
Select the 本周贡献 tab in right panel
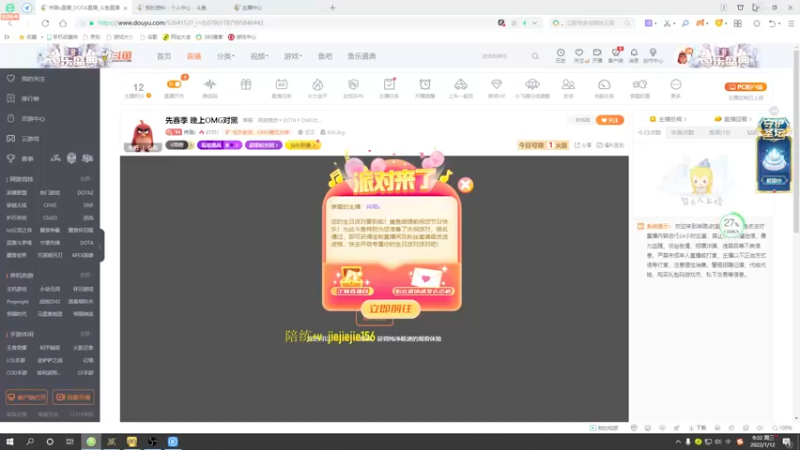tap(682, 132)
